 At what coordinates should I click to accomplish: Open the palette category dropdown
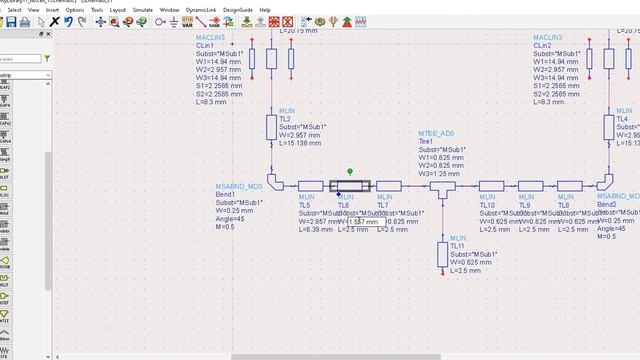click(25, 75)
